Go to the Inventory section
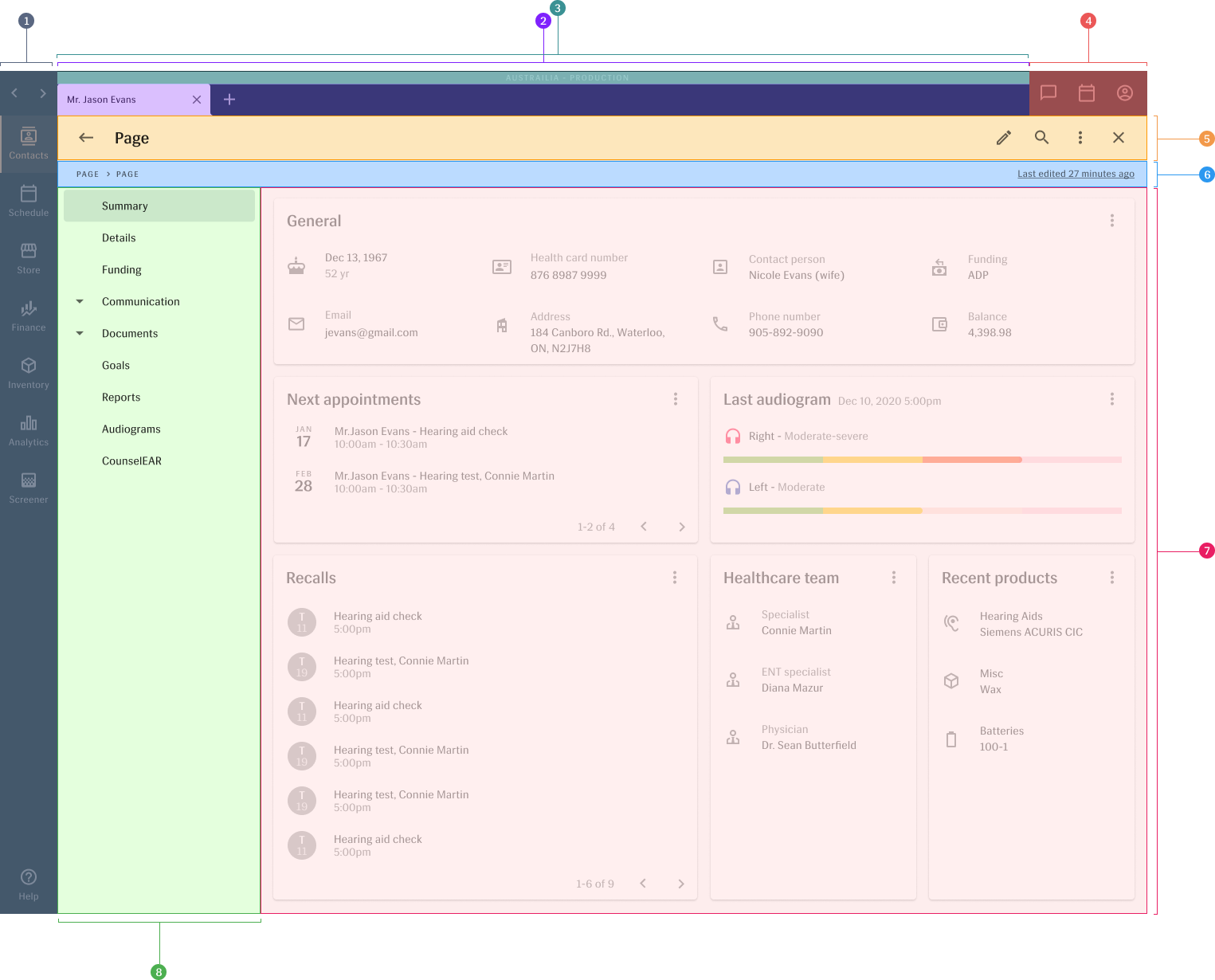The height and width of the screenshot is (980, 1215). (29, 373)
